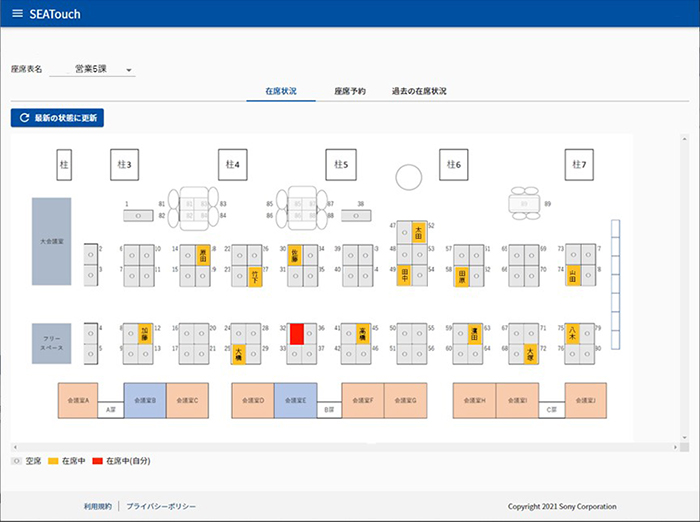Click the occupied seat labeled 八木
Viewport: 700px width, 522px height.
[x=572, y=334]
